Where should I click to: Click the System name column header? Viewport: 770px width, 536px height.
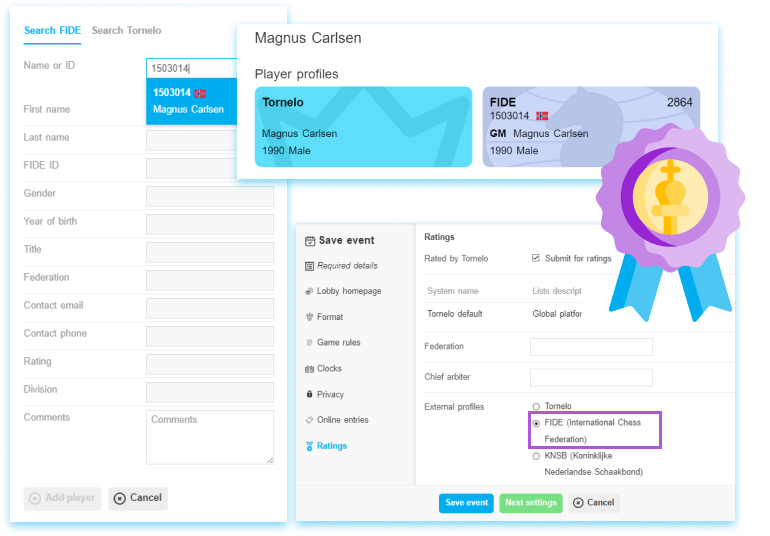[453, 291]
